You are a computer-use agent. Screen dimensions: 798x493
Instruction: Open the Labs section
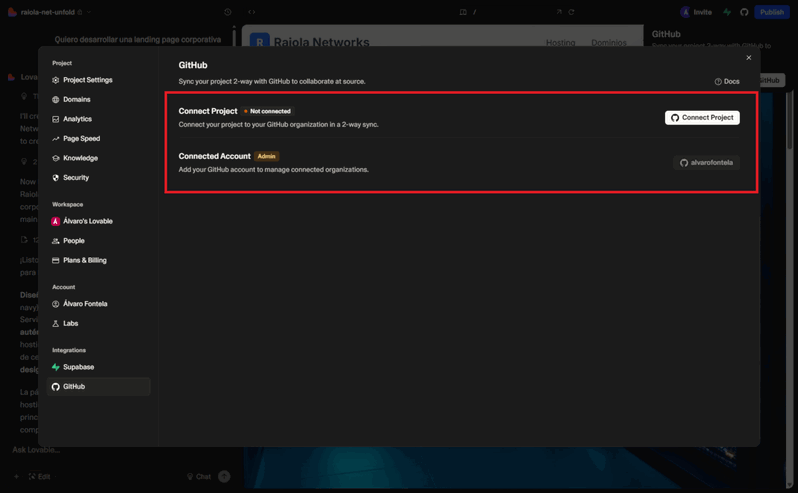point(65,323)
